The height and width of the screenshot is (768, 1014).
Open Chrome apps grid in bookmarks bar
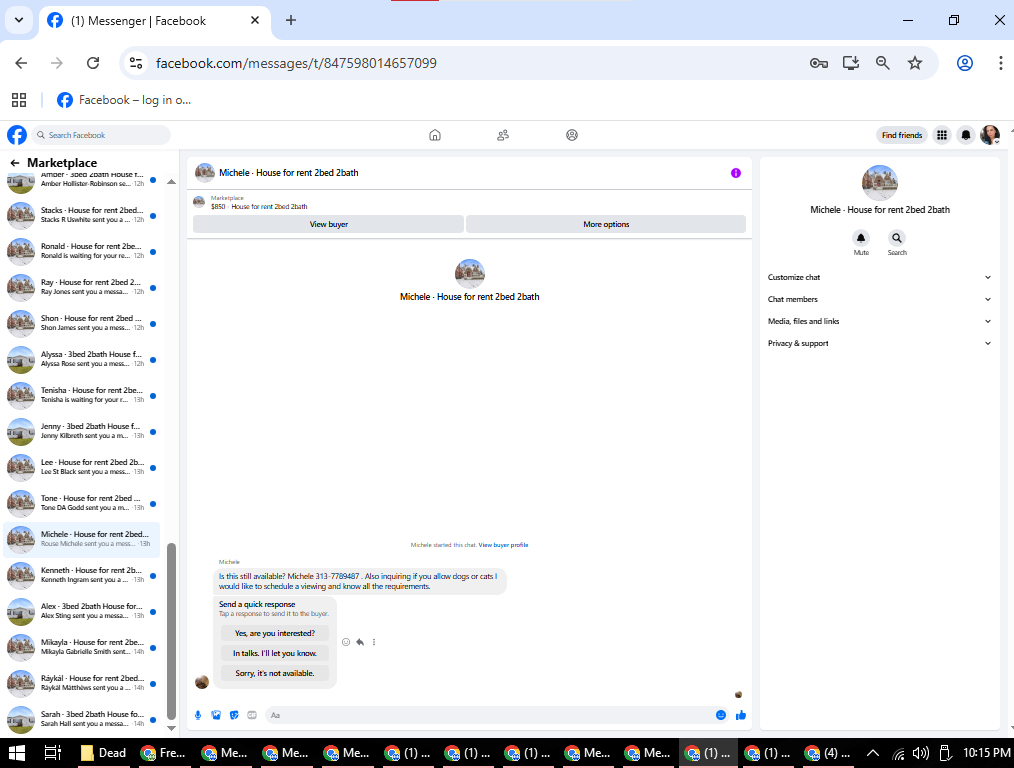click(x=19, y=100)
